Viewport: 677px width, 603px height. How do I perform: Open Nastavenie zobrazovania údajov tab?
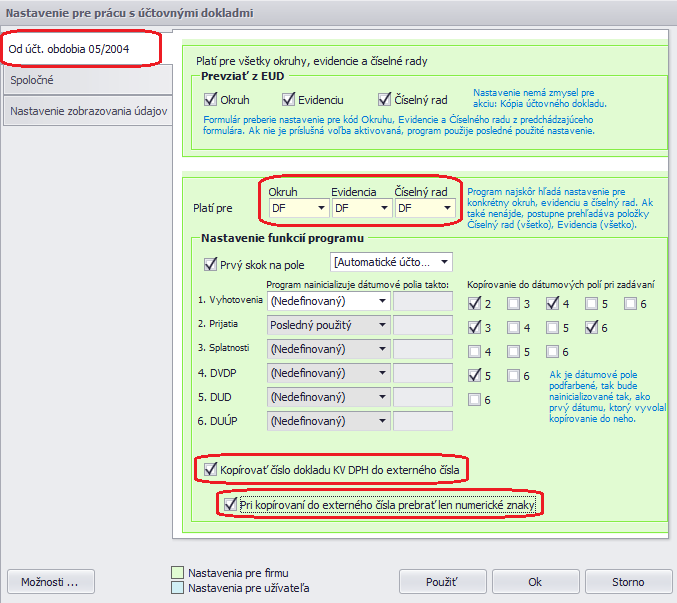coord(89,111)
